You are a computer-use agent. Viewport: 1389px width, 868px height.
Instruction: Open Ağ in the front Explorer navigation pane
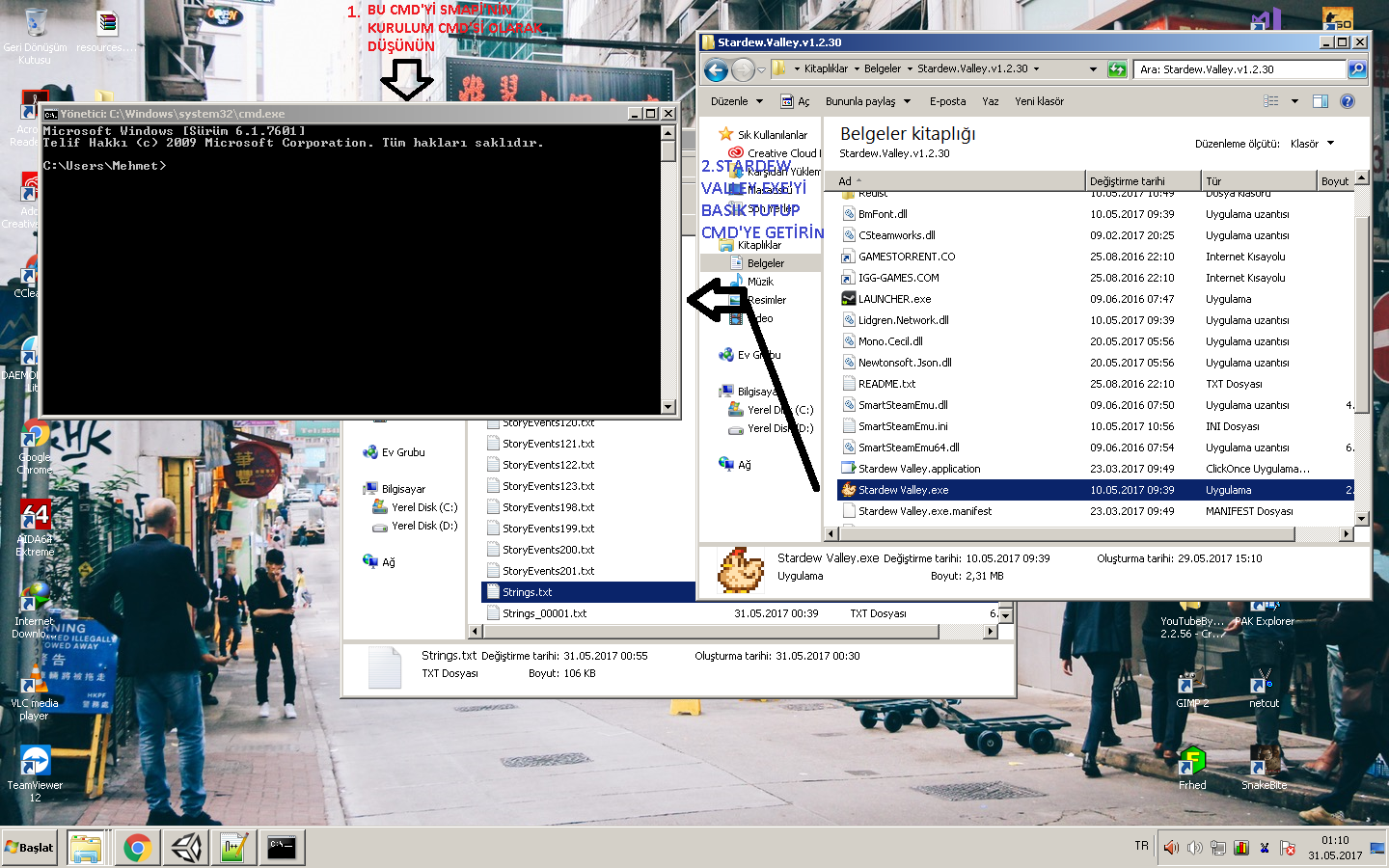tap(744, 465)
